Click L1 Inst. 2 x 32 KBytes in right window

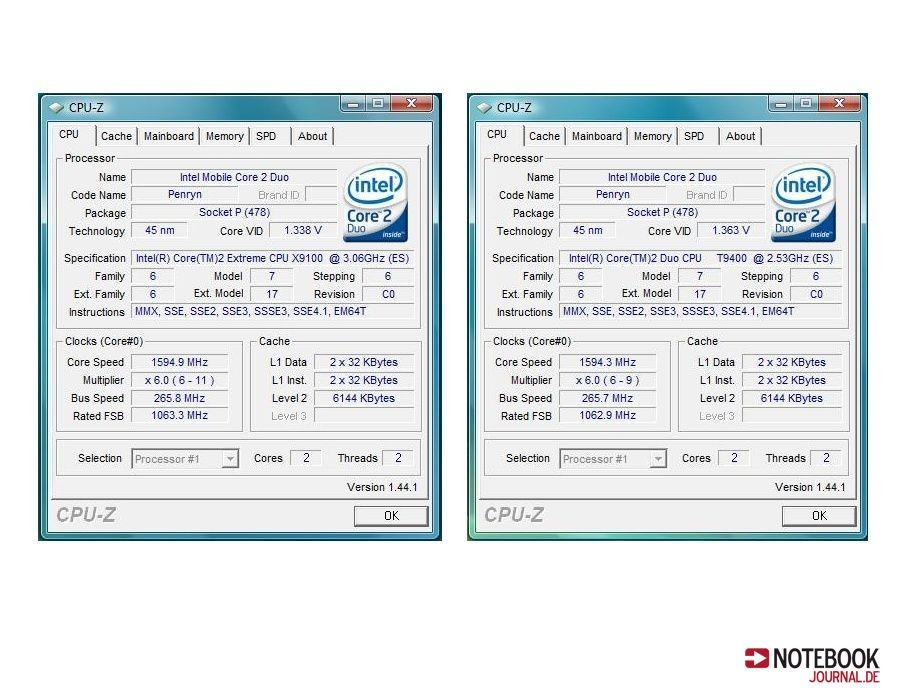pyautogui.click(x=792, y=380)
